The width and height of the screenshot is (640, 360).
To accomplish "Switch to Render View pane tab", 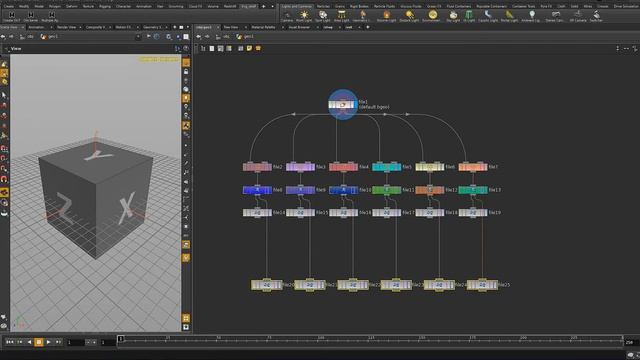I will [67, 27].
